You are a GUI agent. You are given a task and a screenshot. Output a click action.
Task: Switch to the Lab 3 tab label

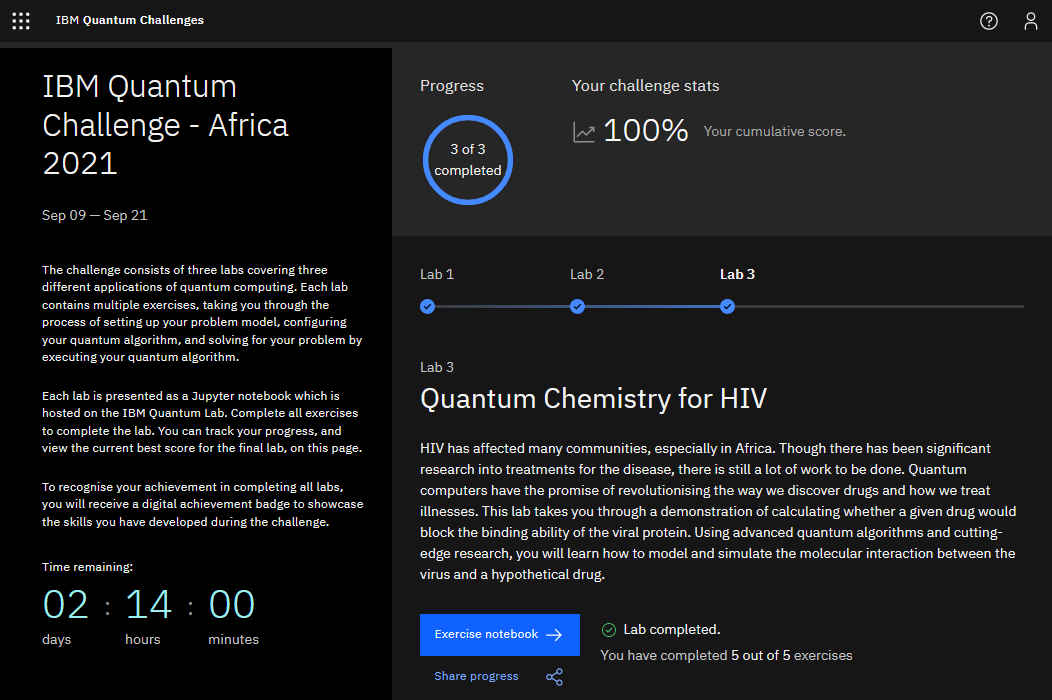pyautogui.click(x=737, y=274)
